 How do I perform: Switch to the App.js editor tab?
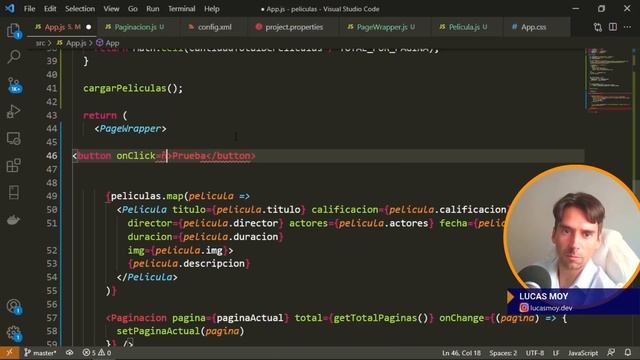(x=62, y=27)
